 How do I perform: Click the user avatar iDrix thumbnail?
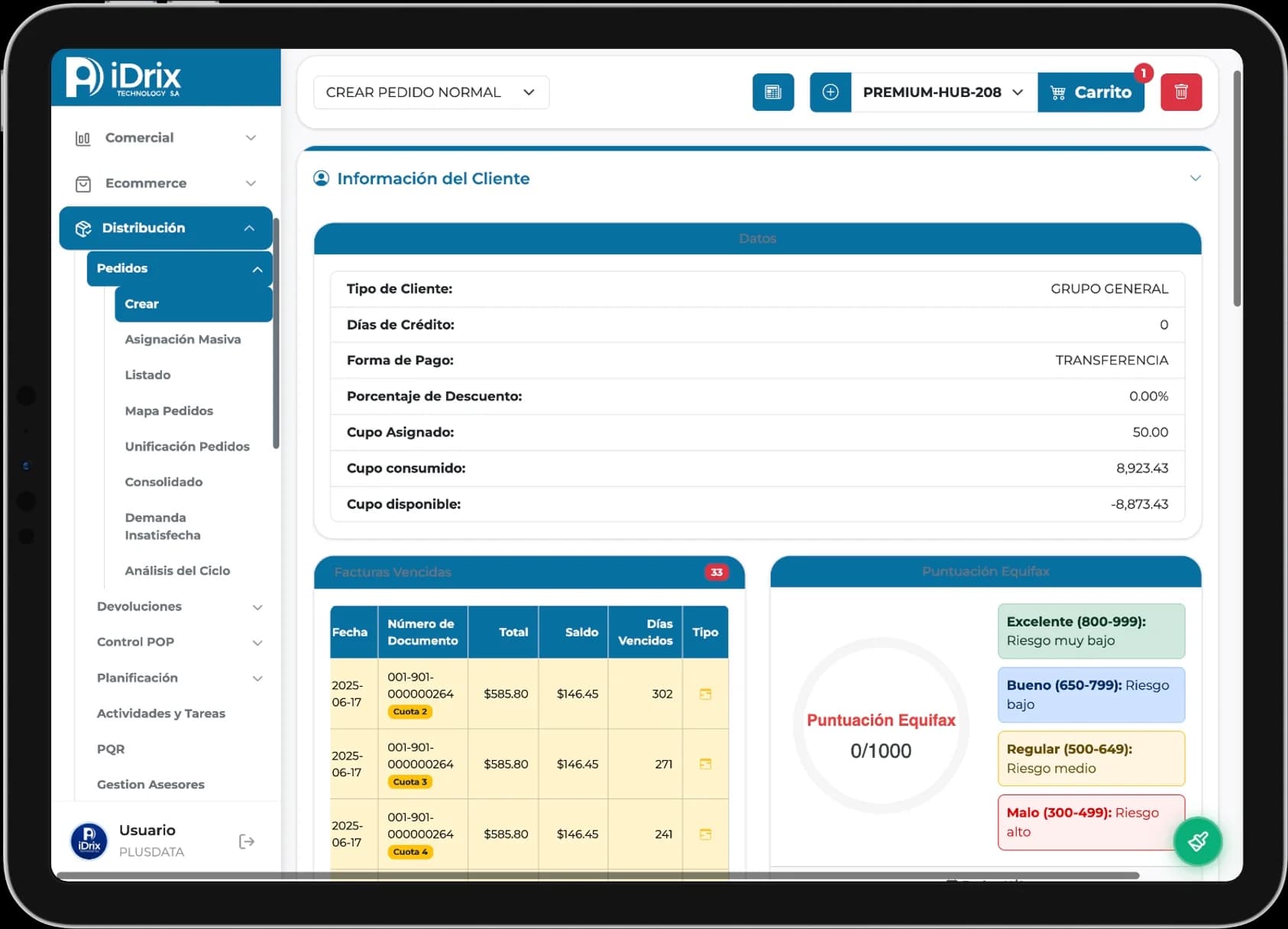click(x=89, y=840)
